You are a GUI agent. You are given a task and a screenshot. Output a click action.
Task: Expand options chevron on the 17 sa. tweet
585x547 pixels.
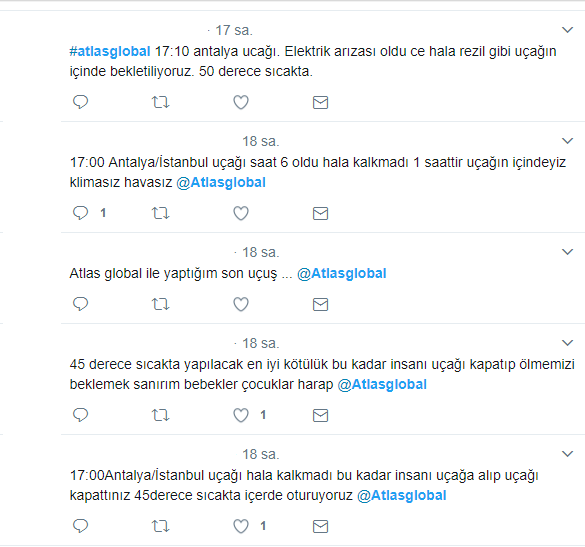567,30
